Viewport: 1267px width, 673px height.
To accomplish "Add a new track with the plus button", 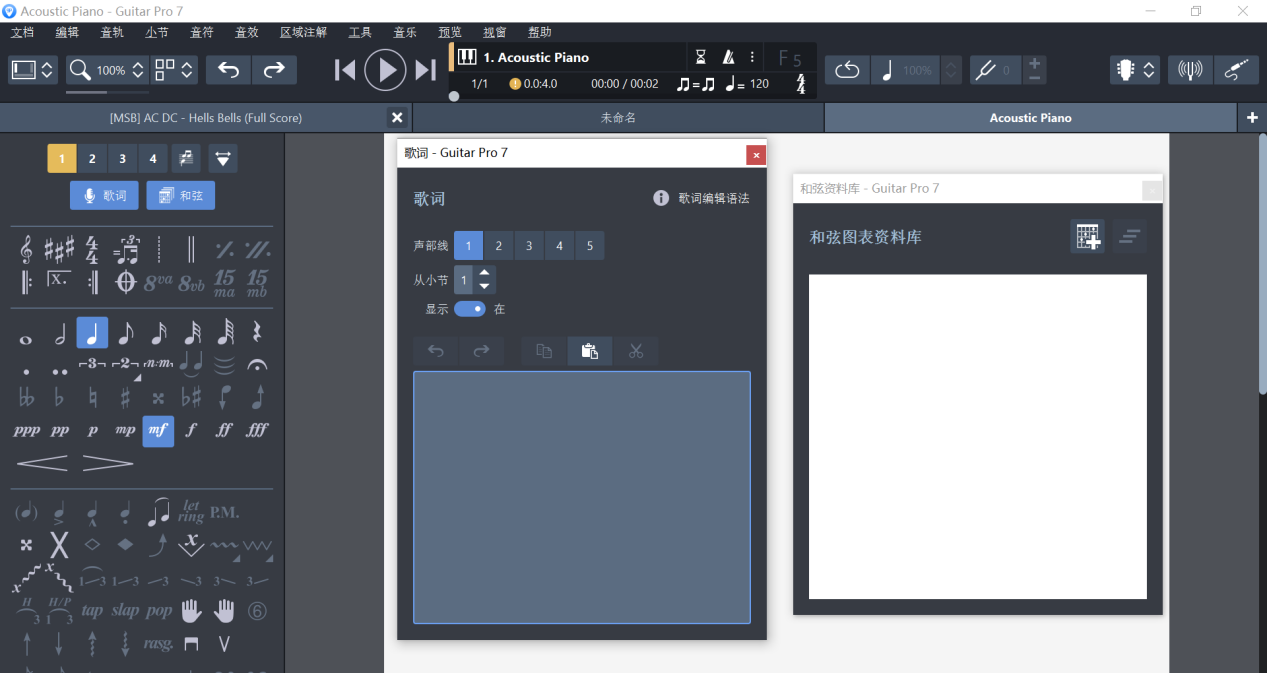I will [1252, 117].
